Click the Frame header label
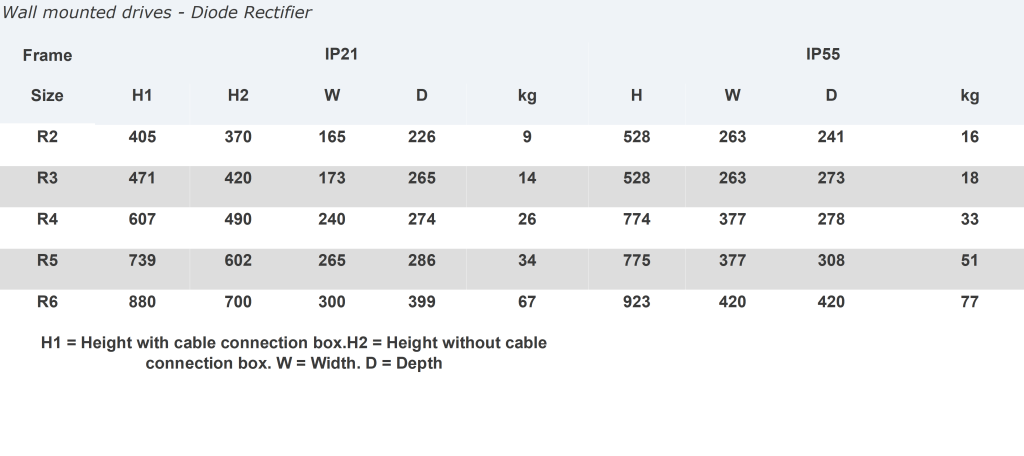Screen dimensions: 1024x456 [47, 55]
